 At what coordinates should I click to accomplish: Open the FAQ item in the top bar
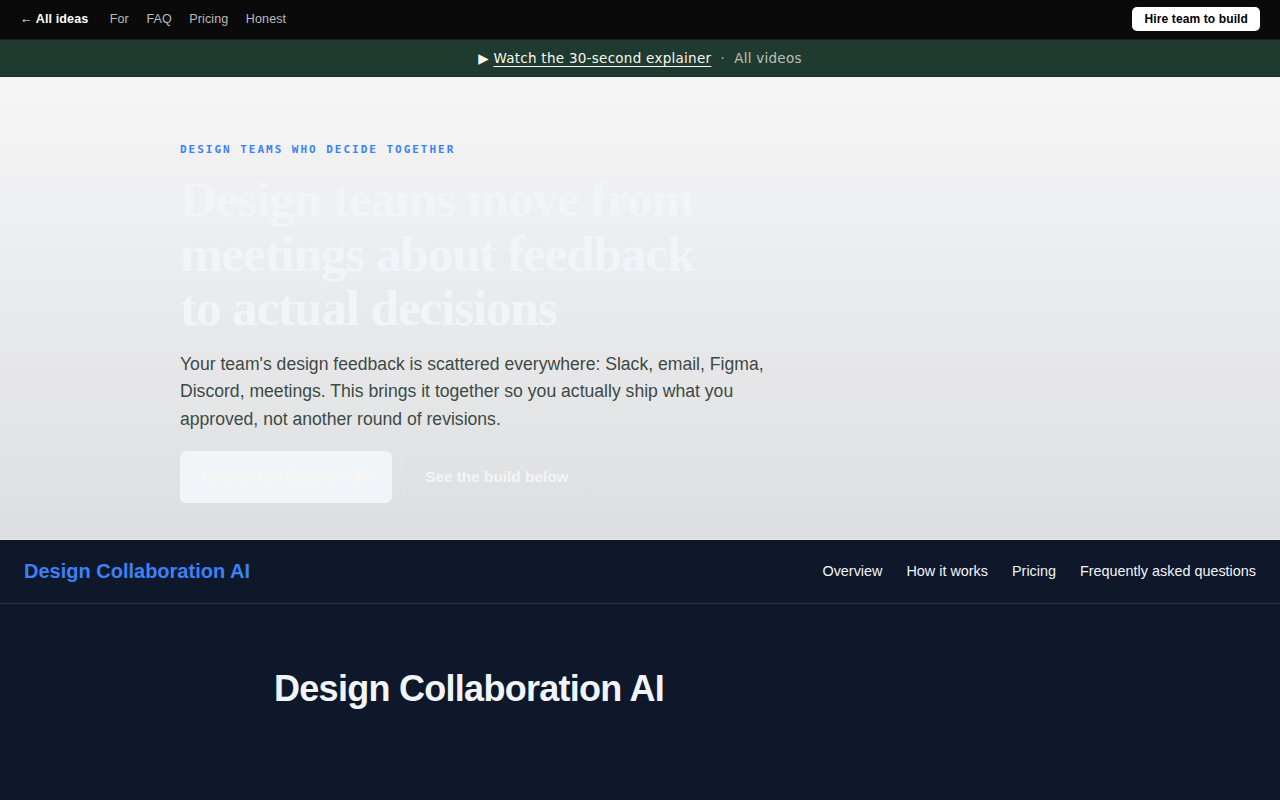tap(159, 19)
